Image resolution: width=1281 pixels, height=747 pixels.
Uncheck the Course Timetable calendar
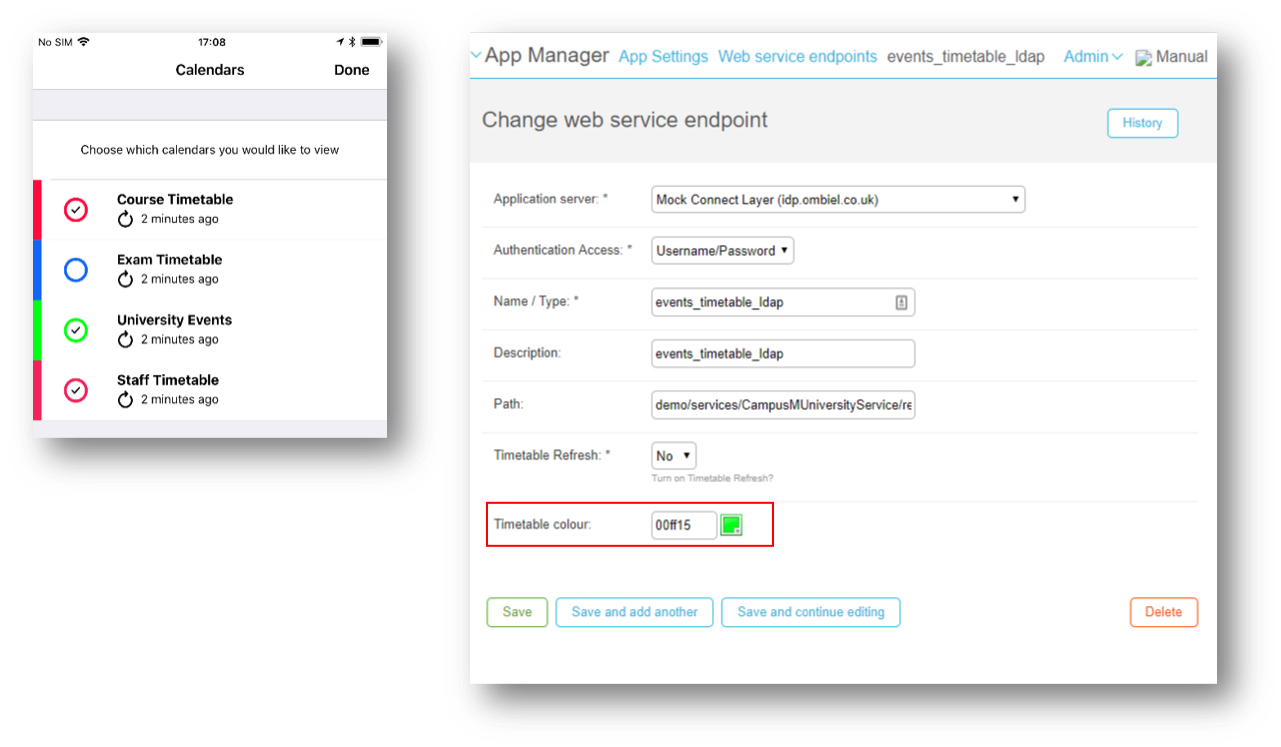coord(76,209)
